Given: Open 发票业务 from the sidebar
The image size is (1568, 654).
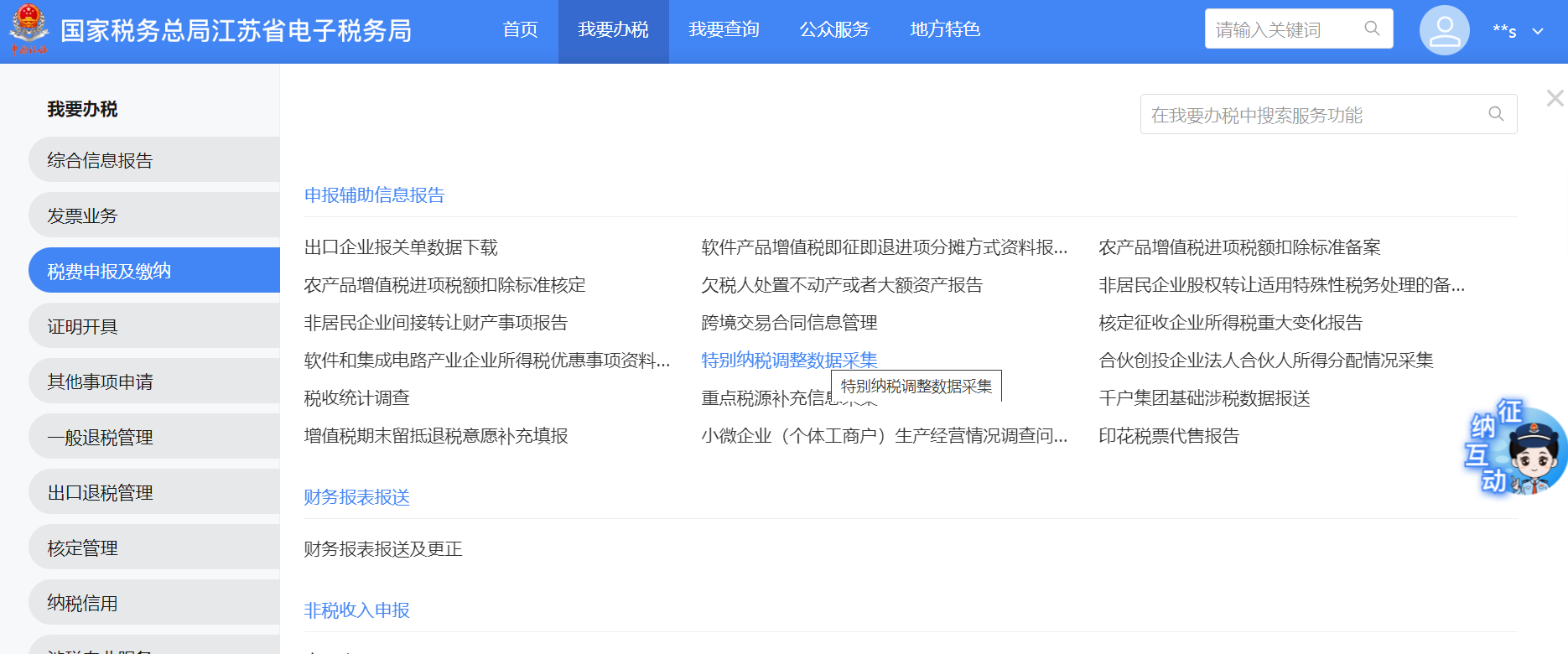Looking at the screenshot, I should 82,215.
